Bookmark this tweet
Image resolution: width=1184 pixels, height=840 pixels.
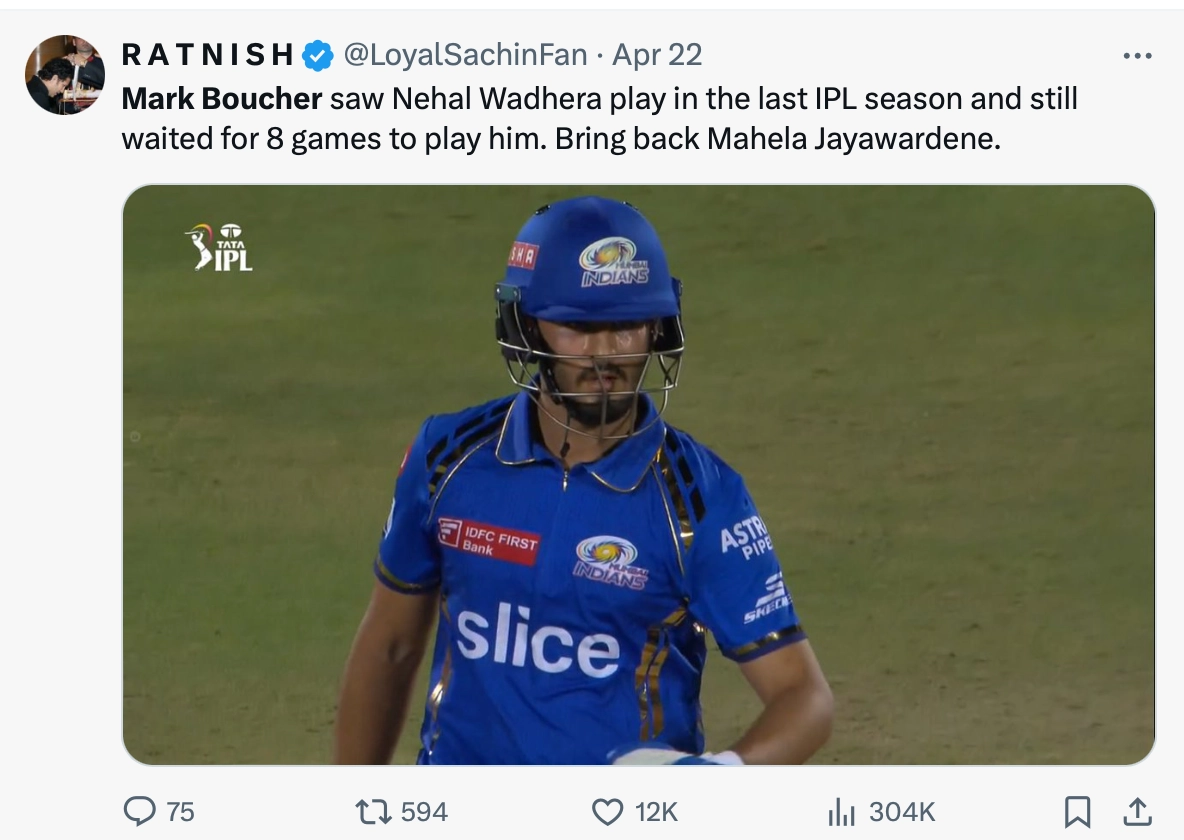click(1077, 811)
